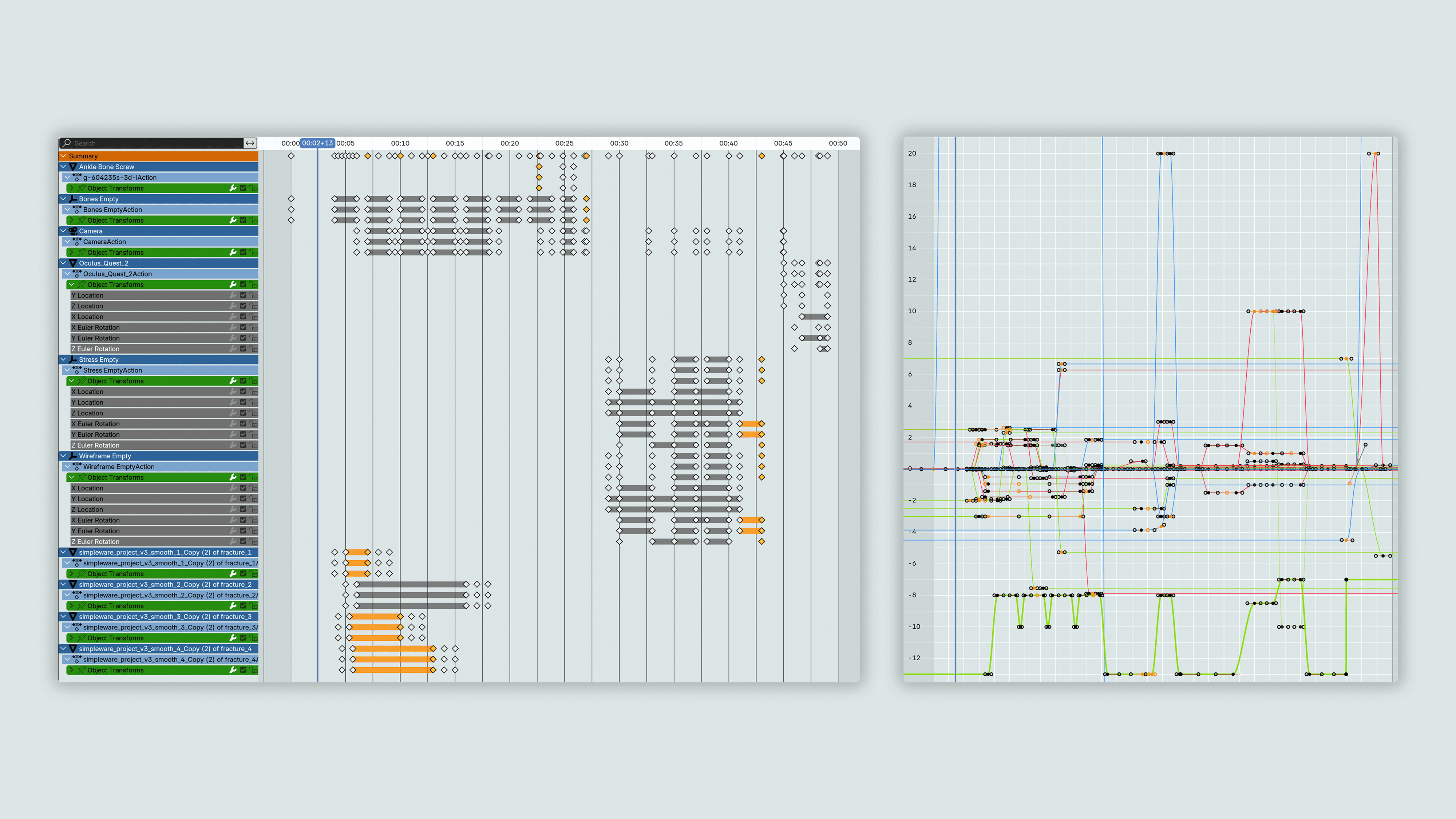Click the mesh icon for Ankle Bone Screw
Screen dimensions: 1456x819
tap(73, 167)
